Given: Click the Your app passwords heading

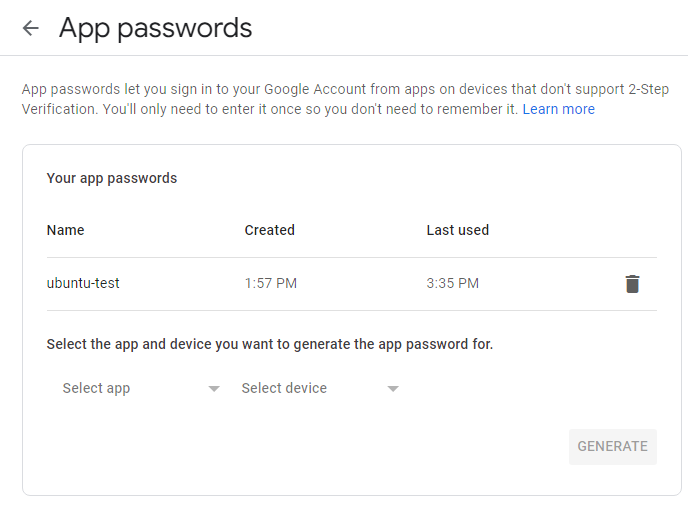Looking at the screenshot, I should point(112,178).
